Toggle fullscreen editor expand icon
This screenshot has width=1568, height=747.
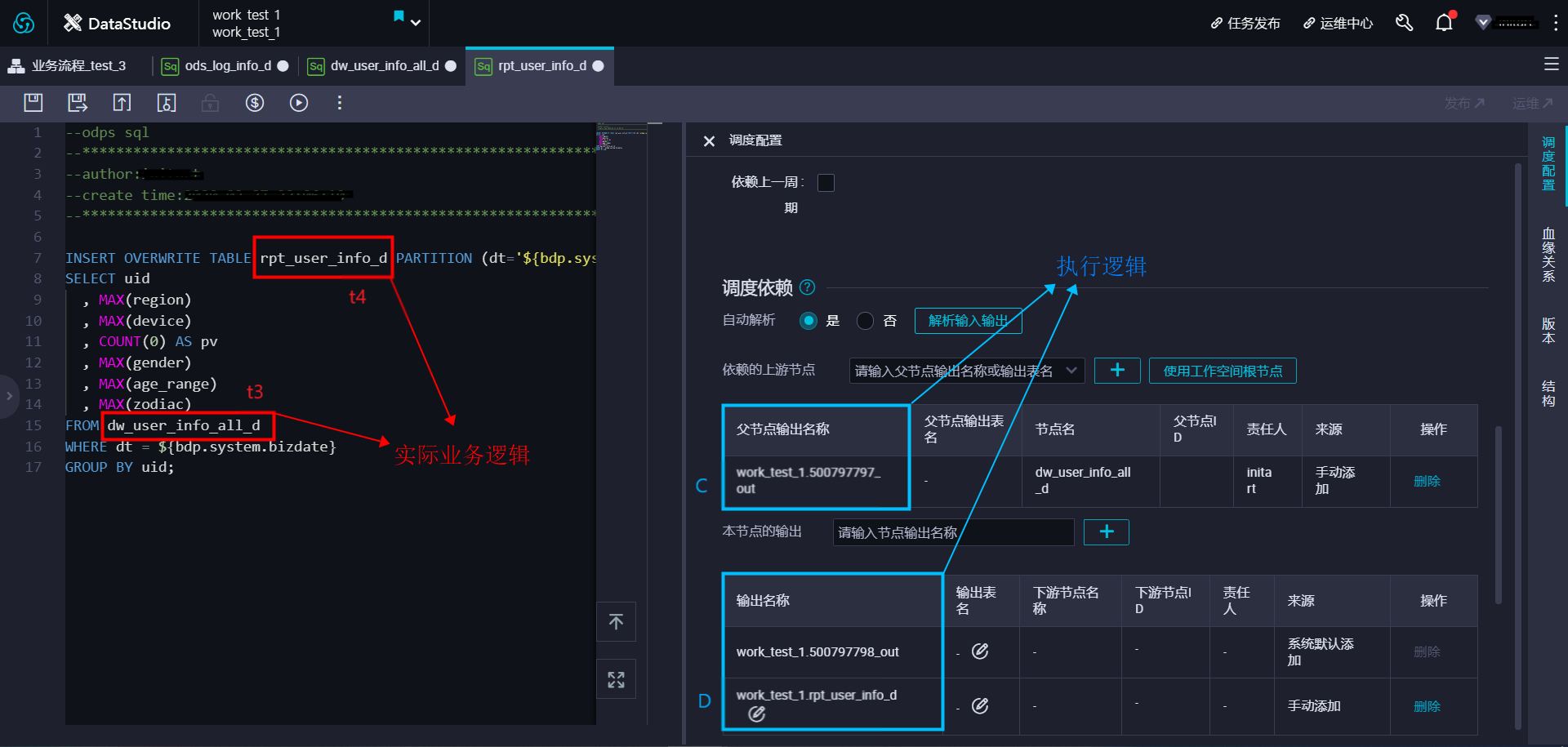point(616,679)
